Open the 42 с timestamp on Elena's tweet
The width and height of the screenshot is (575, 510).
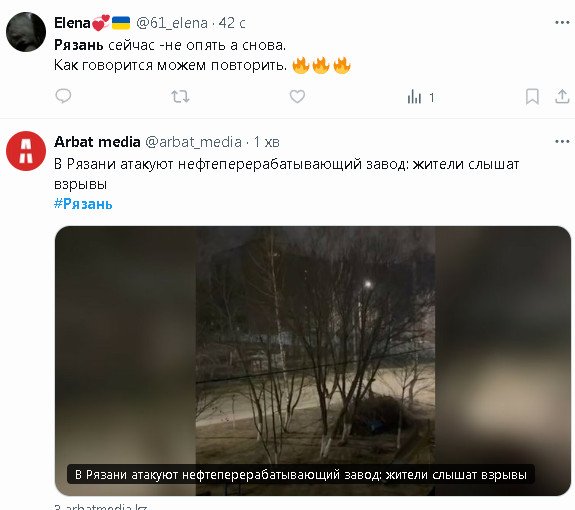(232, 23)
